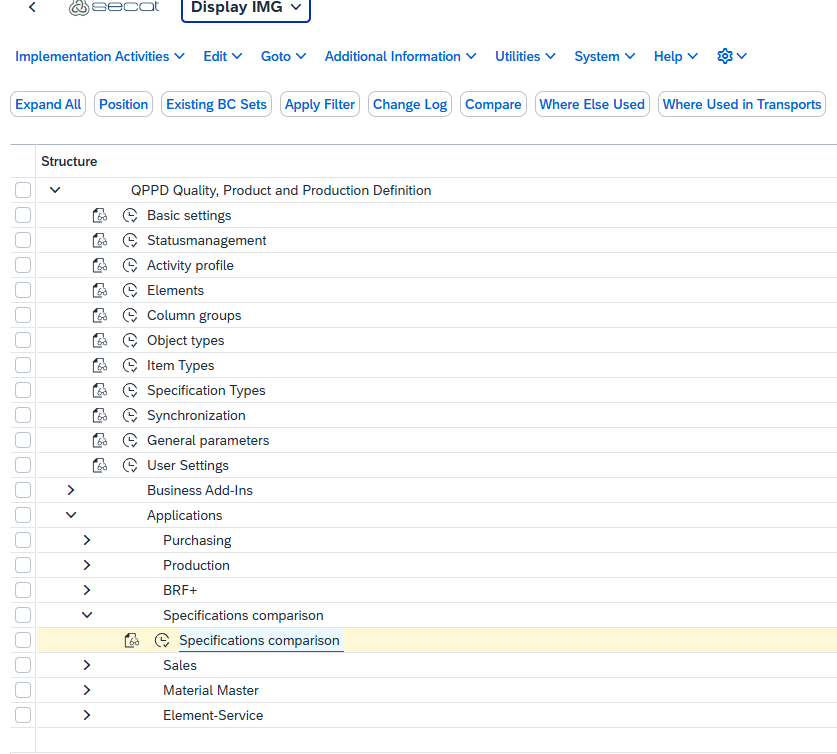Image resolution: width=837 pixels, height=754 pixels.
Task: Click Where Used in Transports button
Action: click(x=741, y=104)
